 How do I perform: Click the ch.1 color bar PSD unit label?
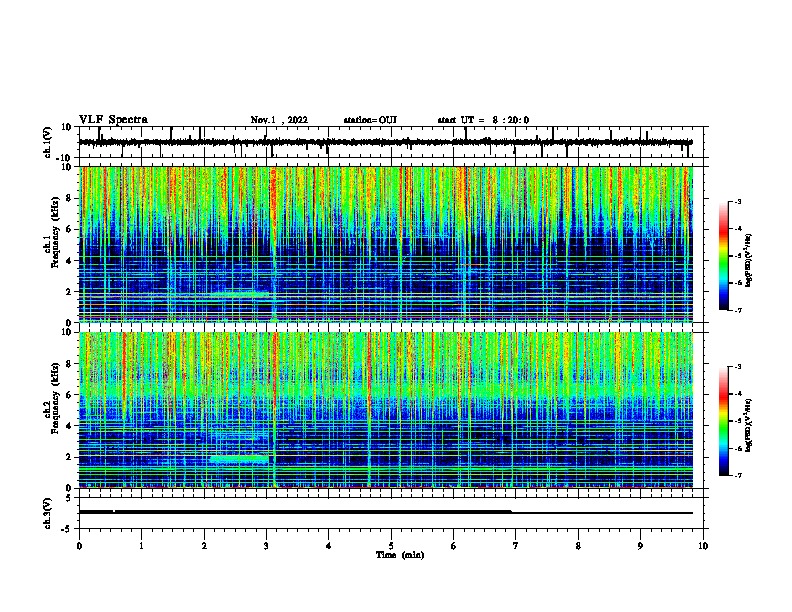[x=749, y=260]
